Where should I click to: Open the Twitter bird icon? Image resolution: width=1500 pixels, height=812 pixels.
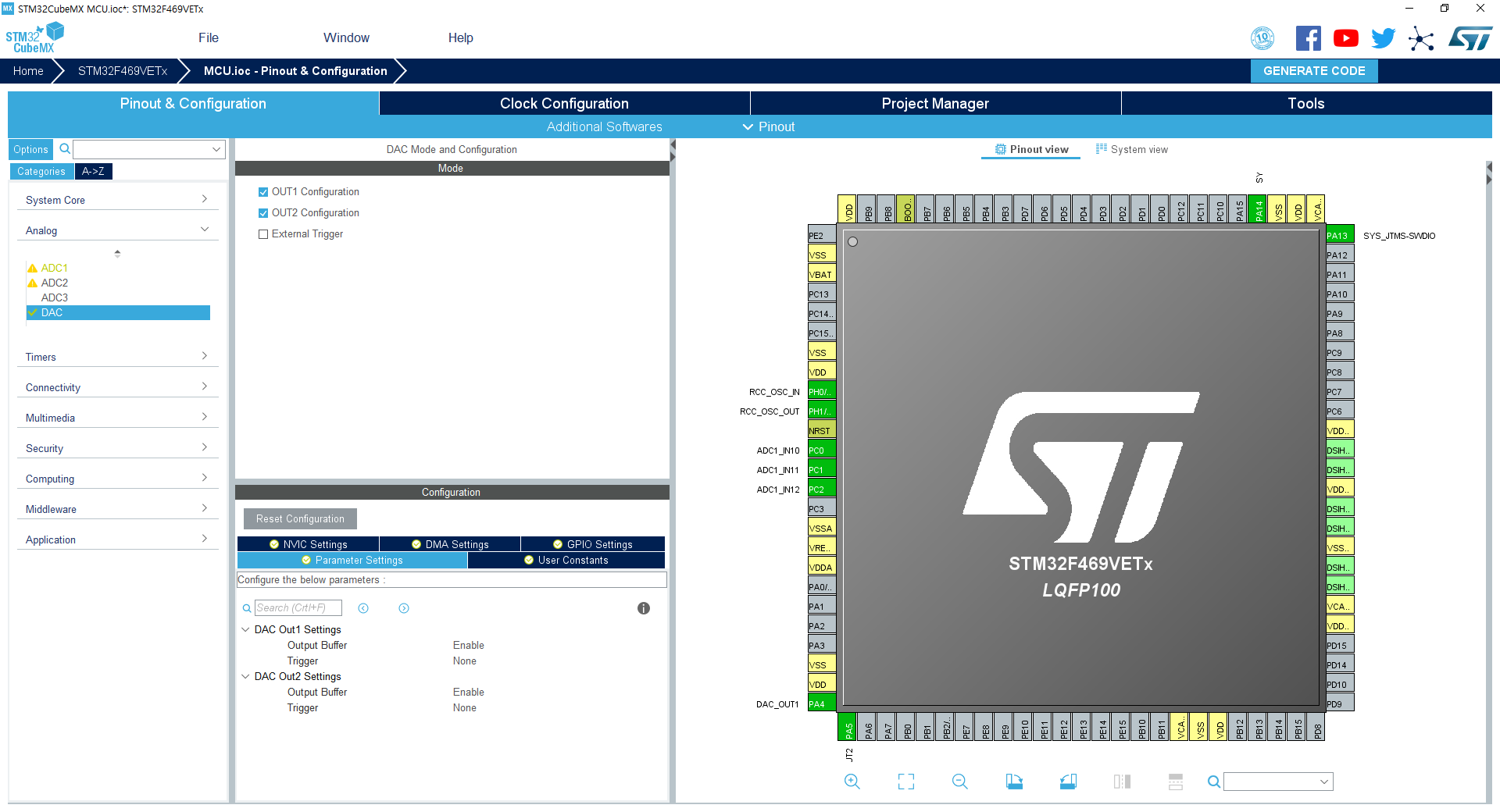pos(1384,38)
